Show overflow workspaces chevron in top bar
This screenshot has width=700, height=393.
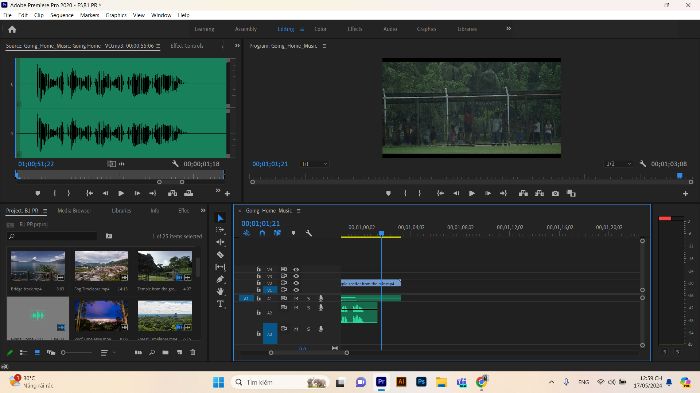point(508,29)
